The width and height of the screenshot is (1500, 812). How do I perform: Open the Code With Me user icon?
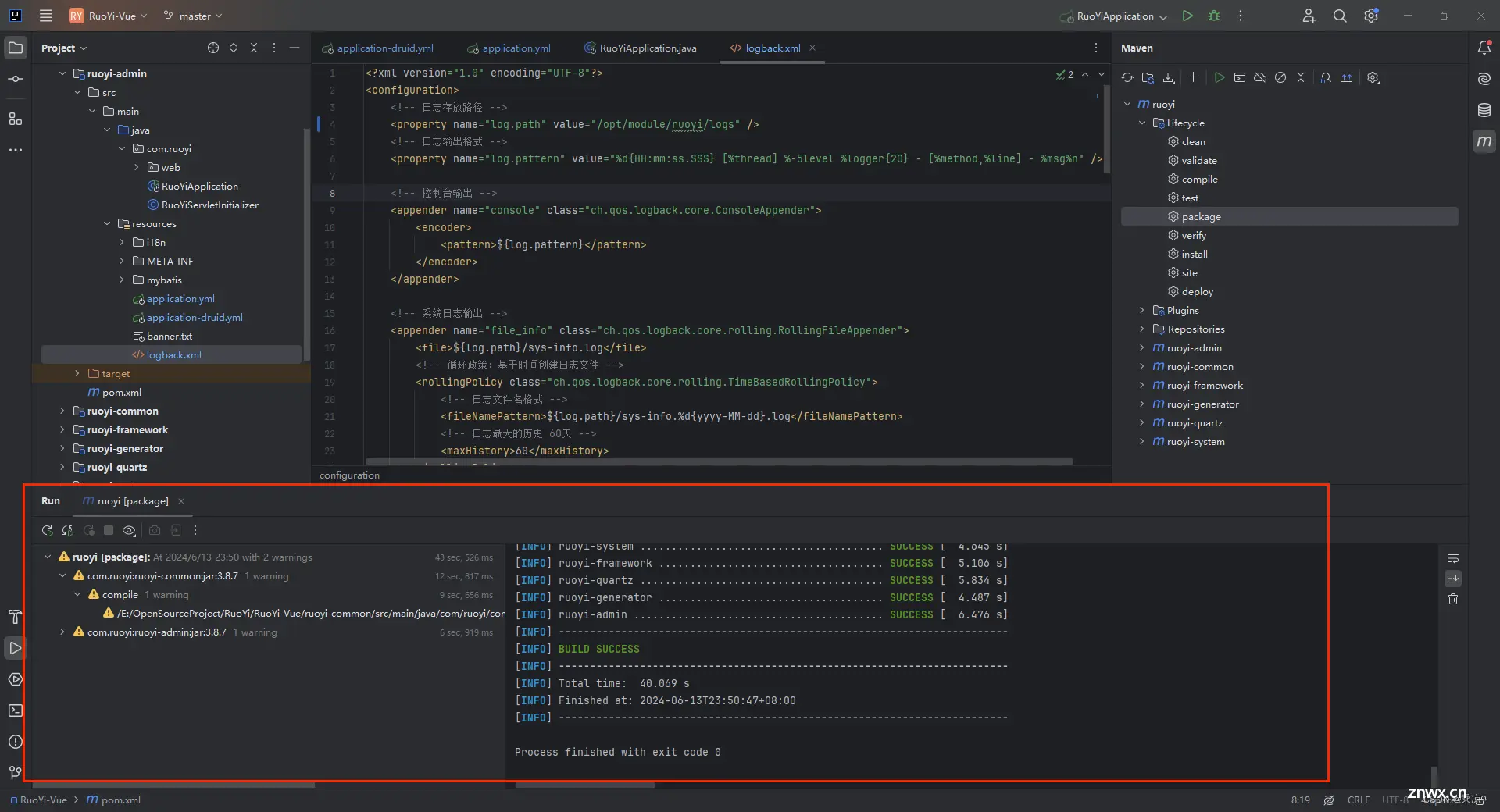click(1309, 16)
